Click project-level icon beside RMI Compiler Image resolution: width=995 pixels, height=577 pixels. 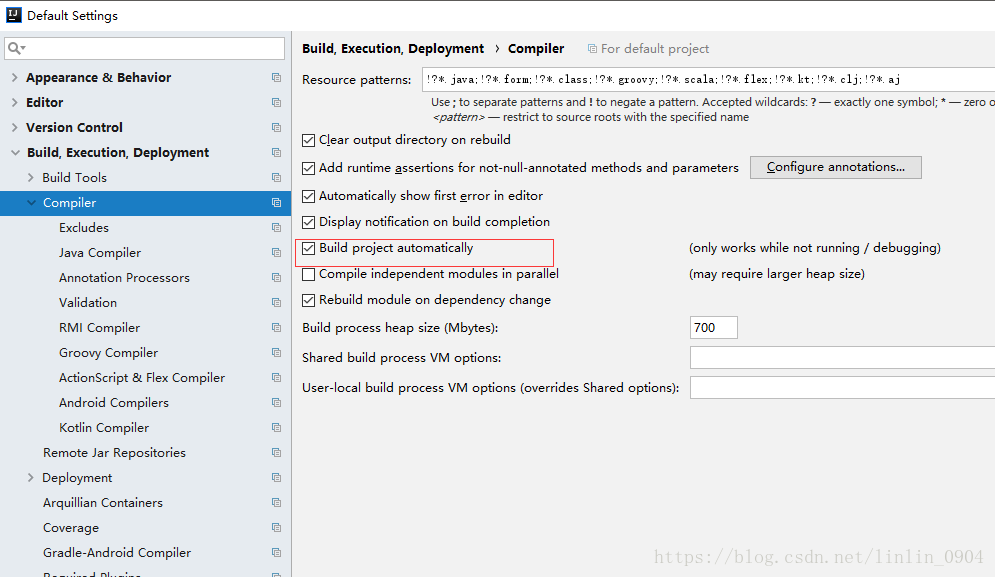[276, 328]
